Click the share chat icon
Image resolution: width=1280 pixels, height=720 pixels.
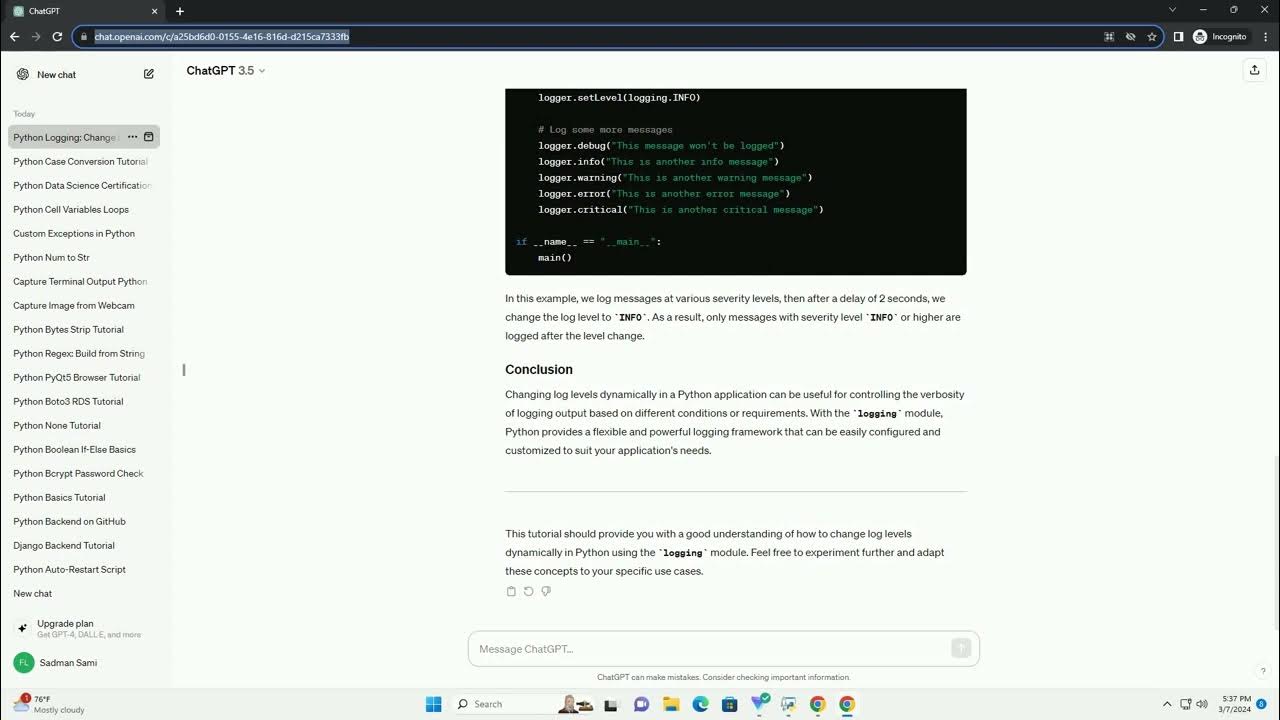click(x=1254, y=70)
